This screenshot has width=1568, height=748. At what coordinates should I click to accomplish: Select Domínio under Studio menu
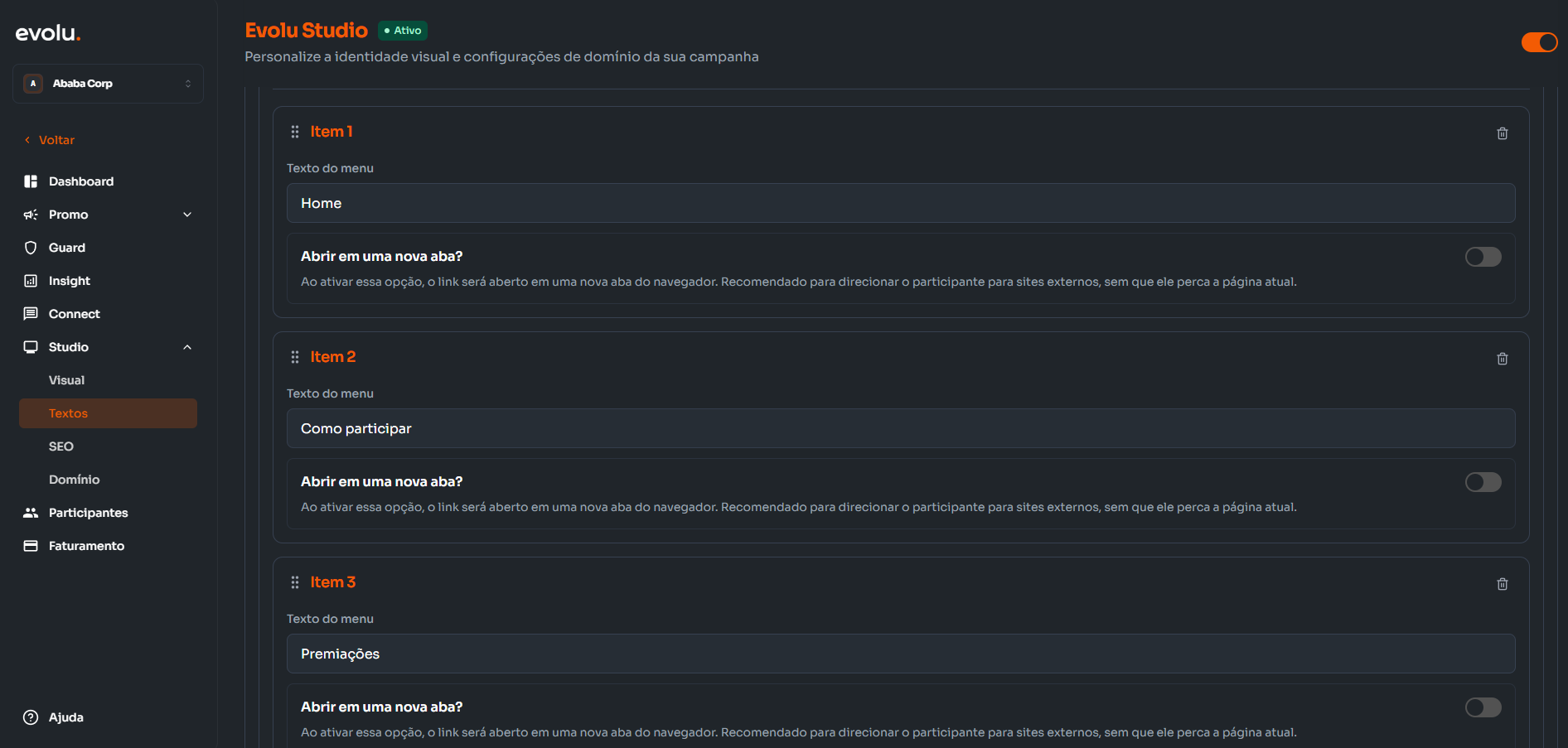pyautogui.click(x=74, y=480)
